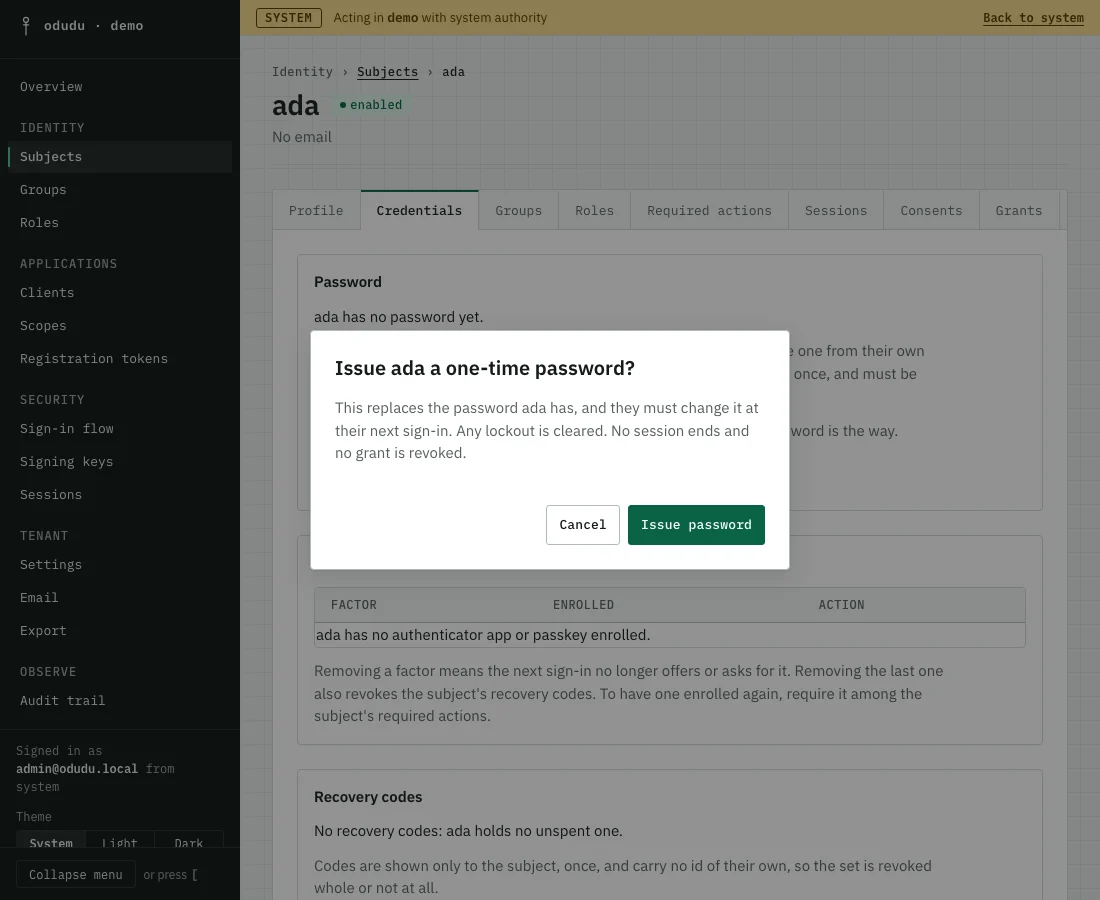Click the 'no authenticator app or passkey enrolled' row
This screenshot has width=1100, height=900.
[670, 635]
